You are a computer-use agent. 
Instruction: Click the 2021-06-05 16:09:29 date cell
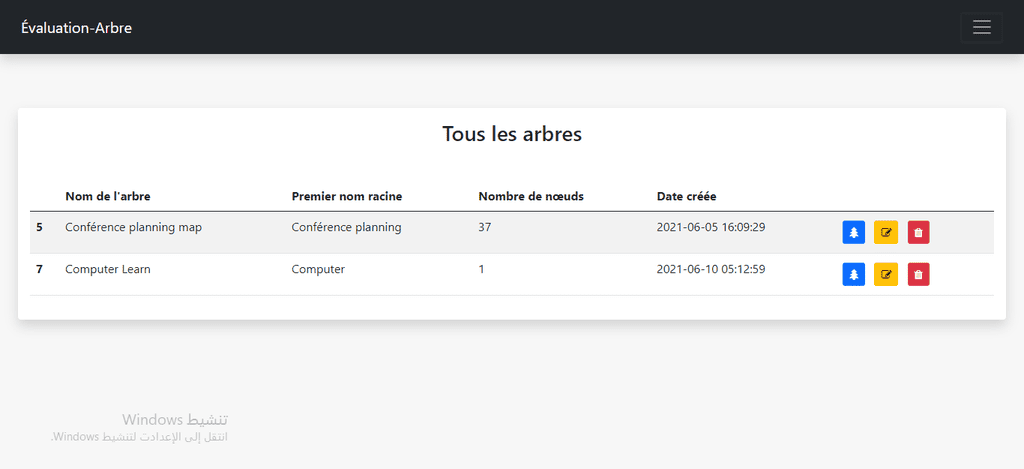pyautogui.click(x=711, y=227)
